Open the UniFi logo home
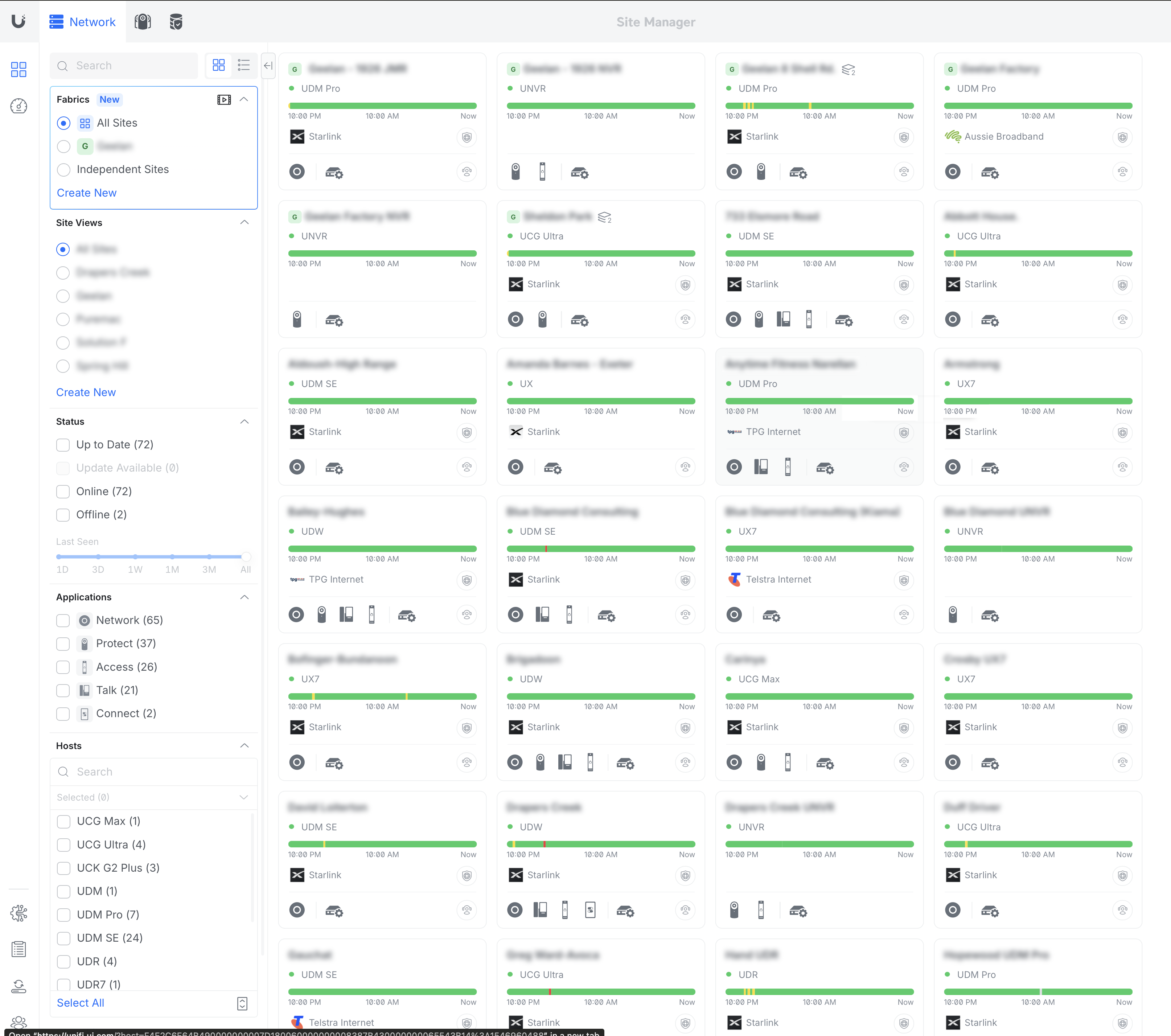Screen dimensions: 1171x1036 (19, 22)
